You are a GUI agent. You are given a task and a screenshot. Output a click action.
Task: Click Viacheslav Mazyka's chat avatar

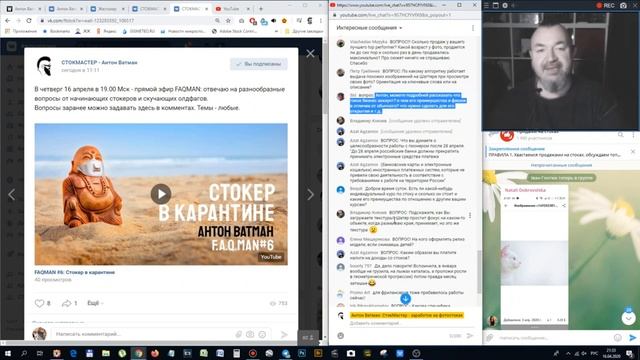click(341, 44)
